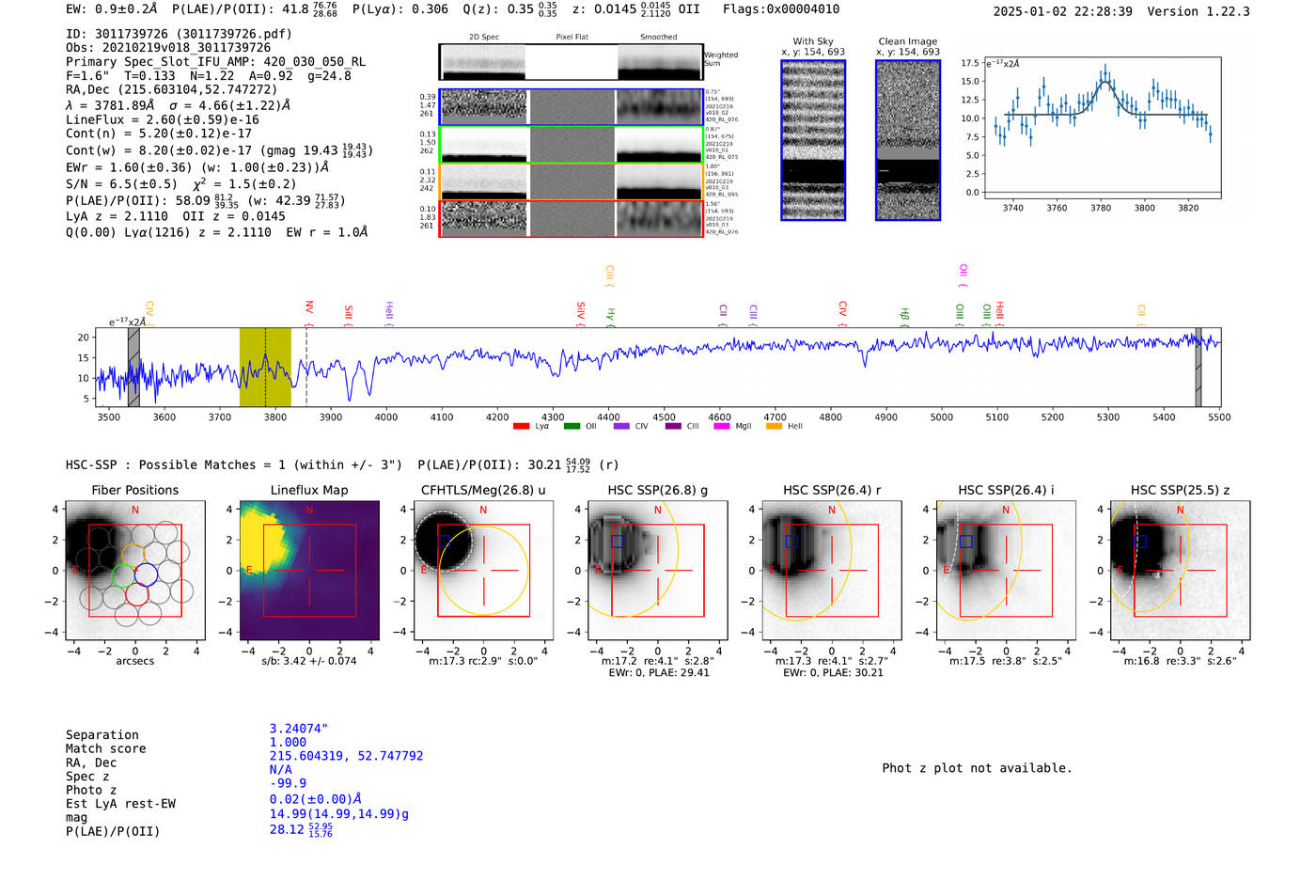The width and height of the screenshot is (1316, 896).
Task: Click the Photo z value -99.9
Action: [288, 783]
